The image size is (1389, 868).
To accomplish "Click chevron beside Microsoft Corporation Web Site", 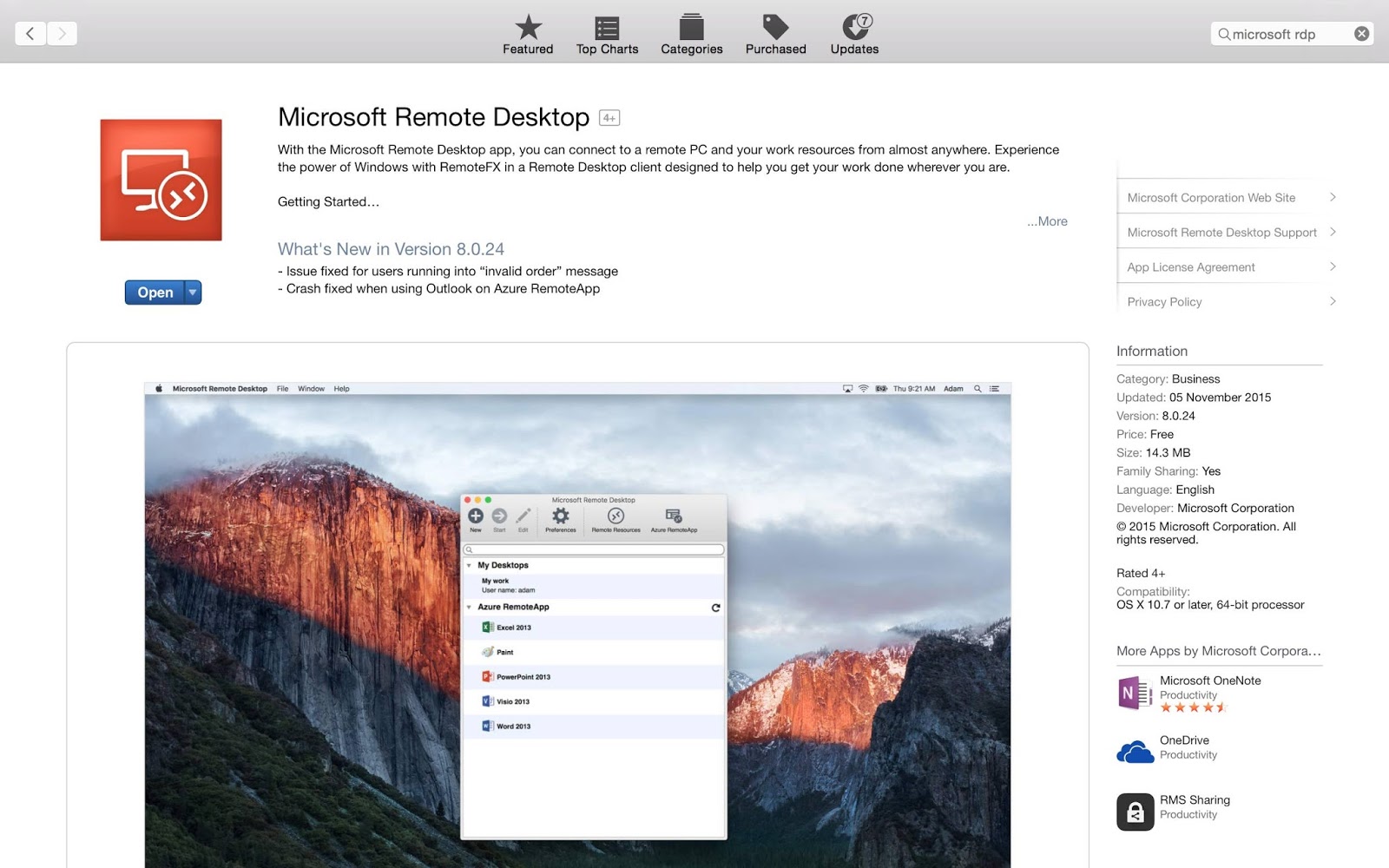I will pyautogui.click(x=1333, y=197).
